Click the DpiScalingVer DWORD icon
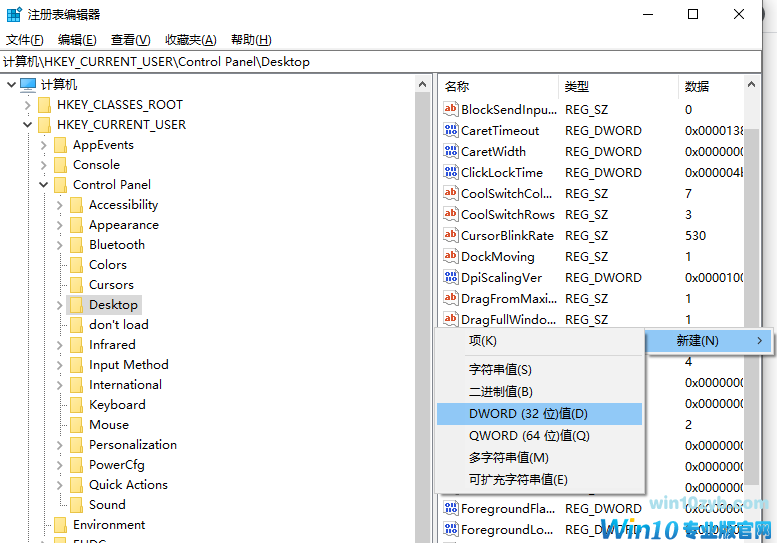Screen dimensions: 777x543 (450, 278)
